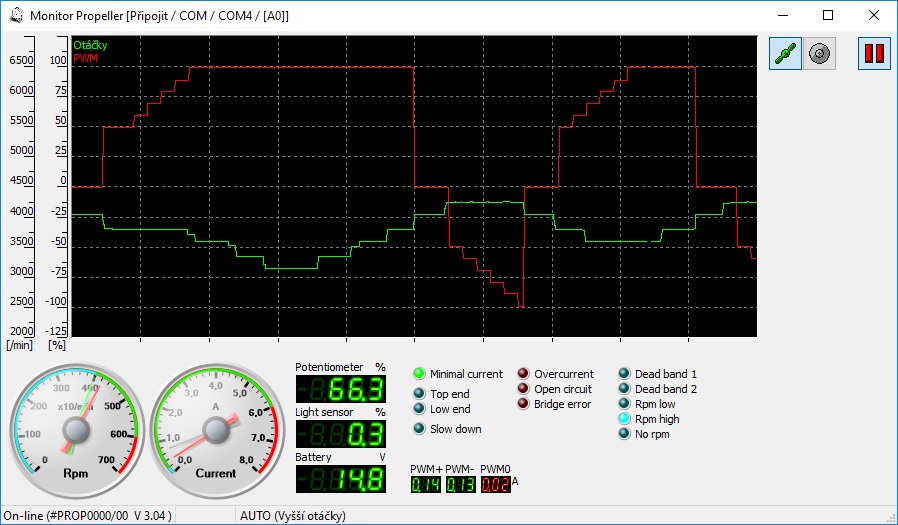Click the No rpm indicator light
This screenshot has width=898, height=525.
click(624, 434)
